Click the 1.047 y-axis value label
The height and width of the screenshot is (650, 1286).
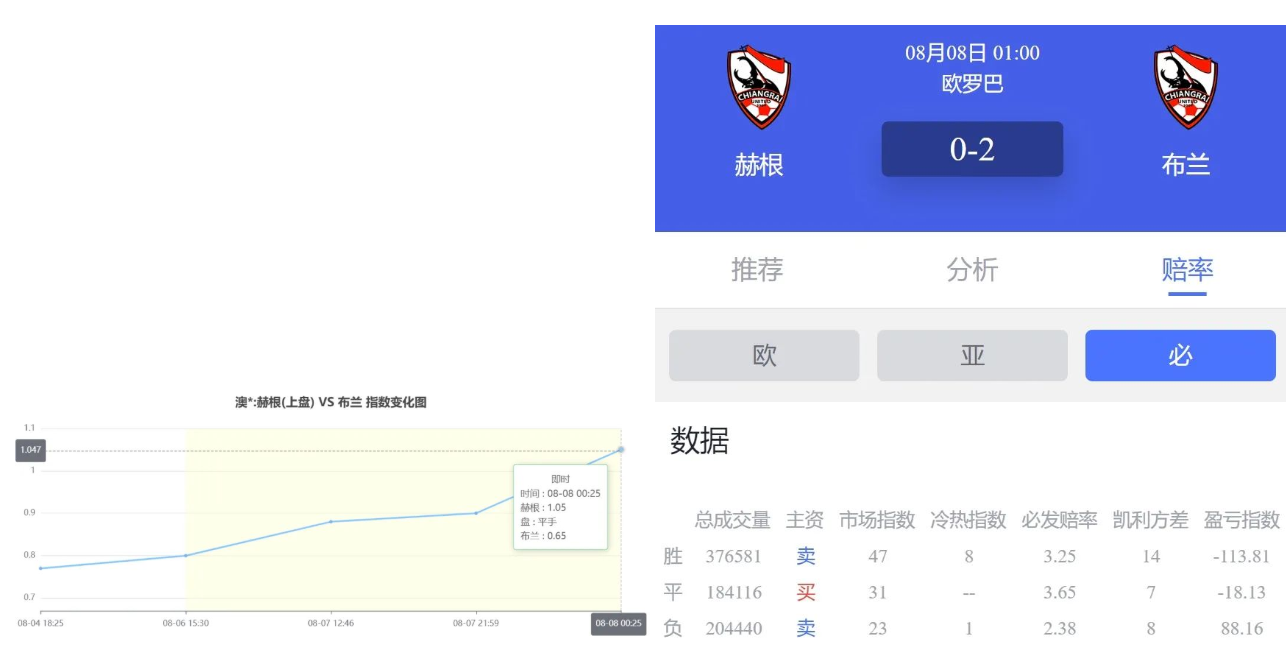(30, 451)
